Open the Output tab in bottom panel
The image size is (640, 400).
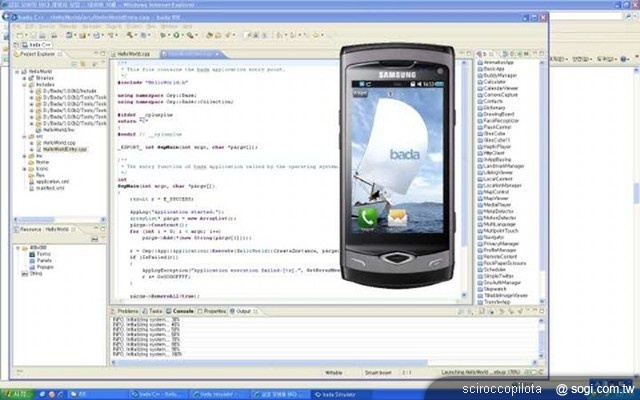tap(243, 311)
